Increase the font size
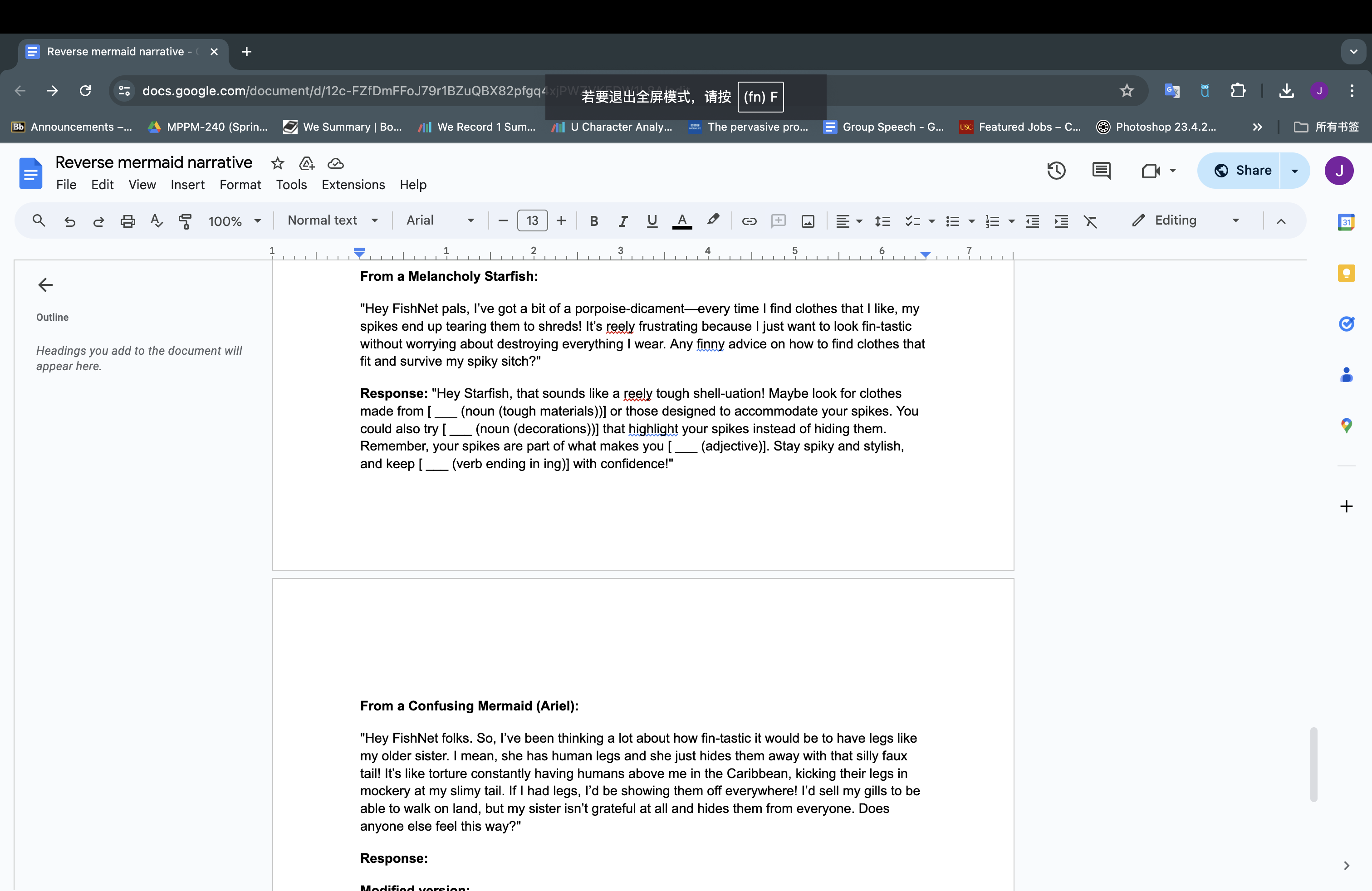Image resolution: width=1372 pixels, height=891 pixels. point(561,221)
